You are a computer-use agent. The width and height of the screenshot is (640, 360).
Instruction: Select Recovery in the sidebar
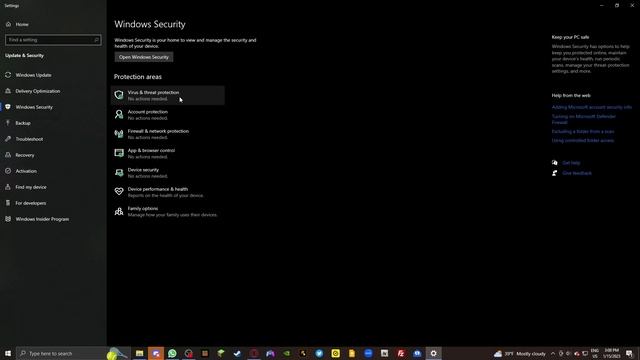coord(53,155)
